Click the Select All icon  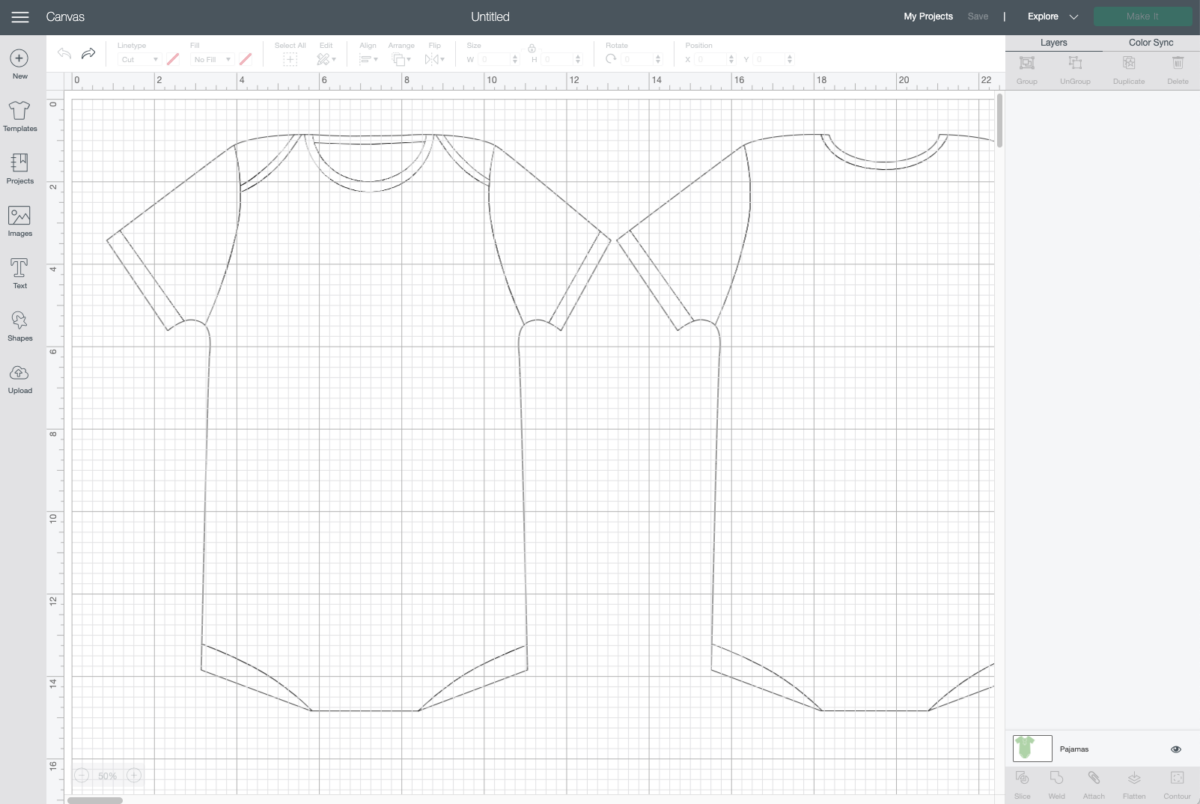tap(290, 59)
